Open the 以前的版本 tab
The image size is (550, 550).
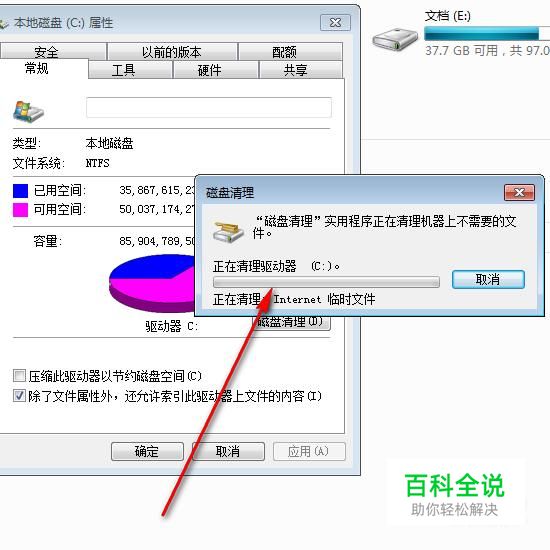172,52
